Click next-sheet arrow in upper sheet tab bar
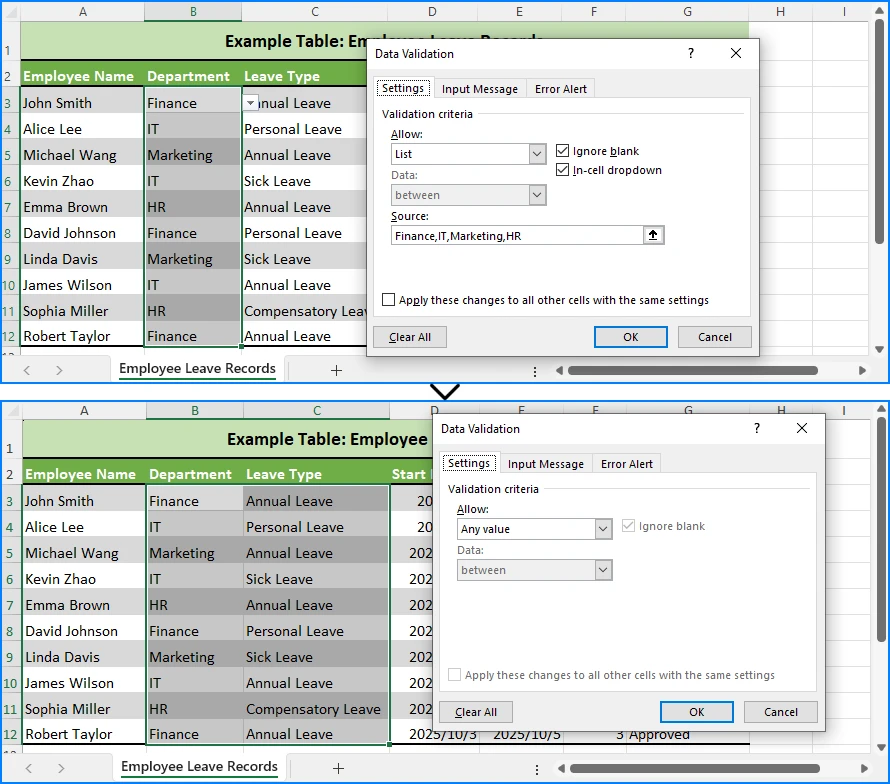Image resolution: width=890 pixels, height=784 pixels. 59,370
